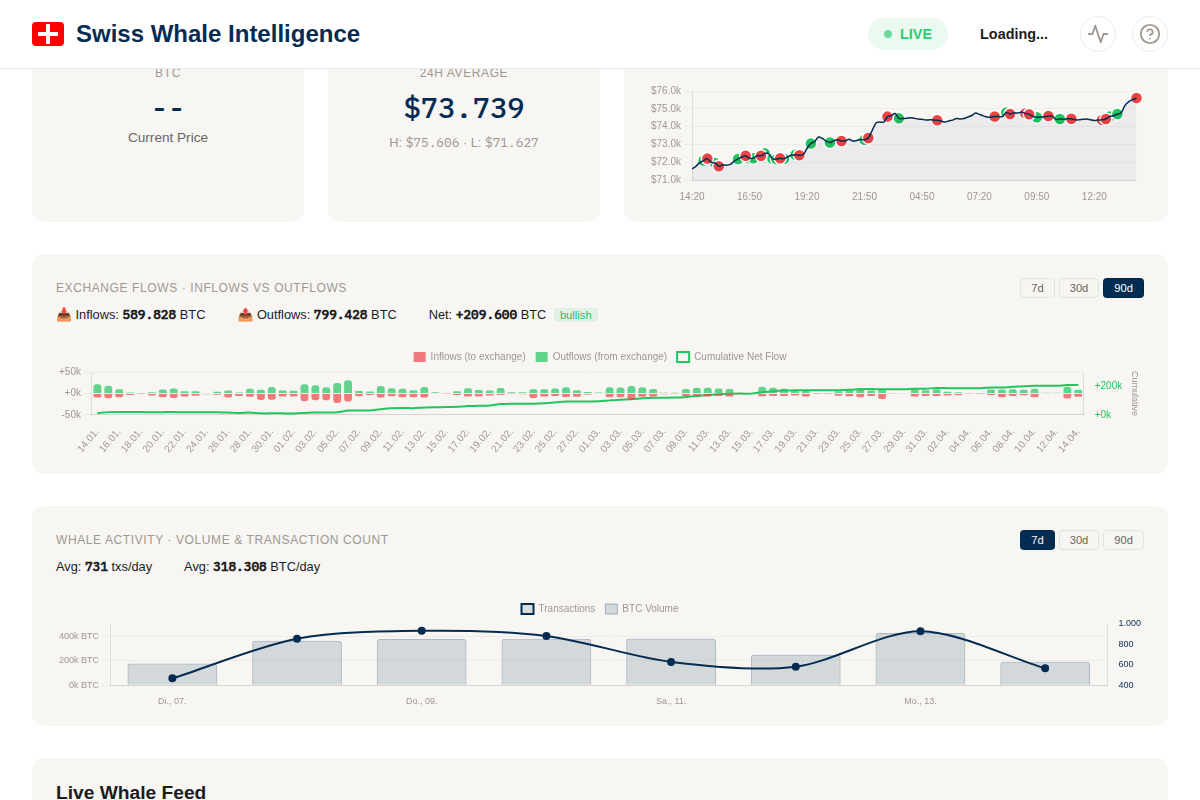
Task: Click the Swiss flag logo in the header
Action: 48,33
